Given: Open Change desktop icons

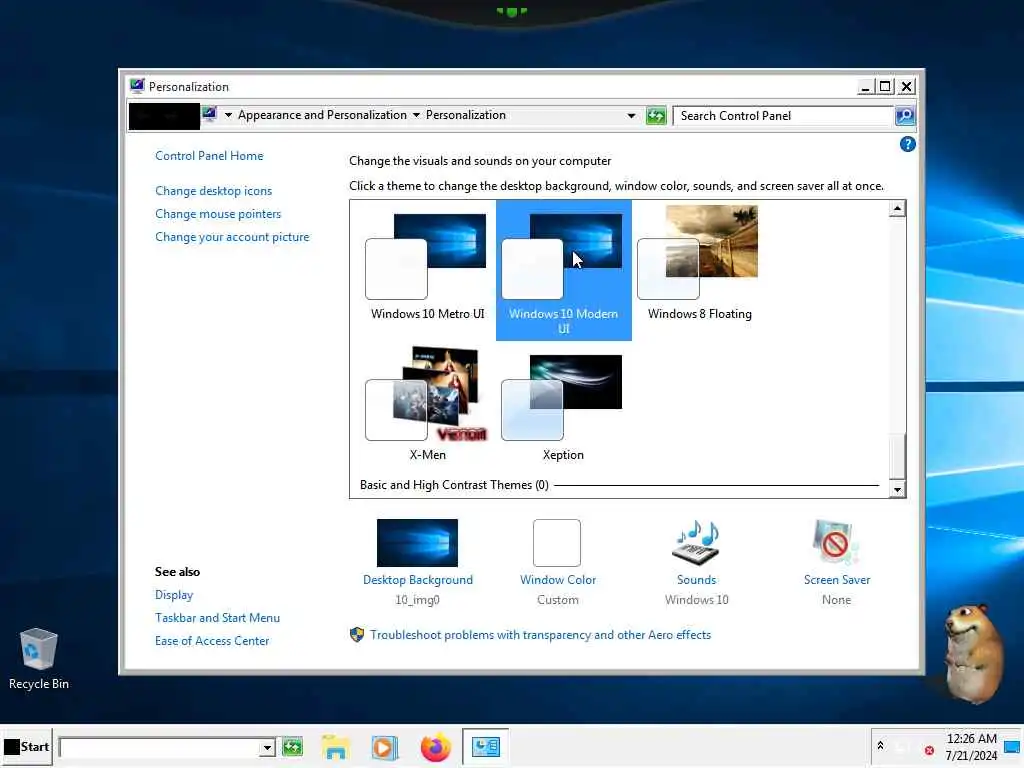Looking at the screenshot, I should 214,191.
